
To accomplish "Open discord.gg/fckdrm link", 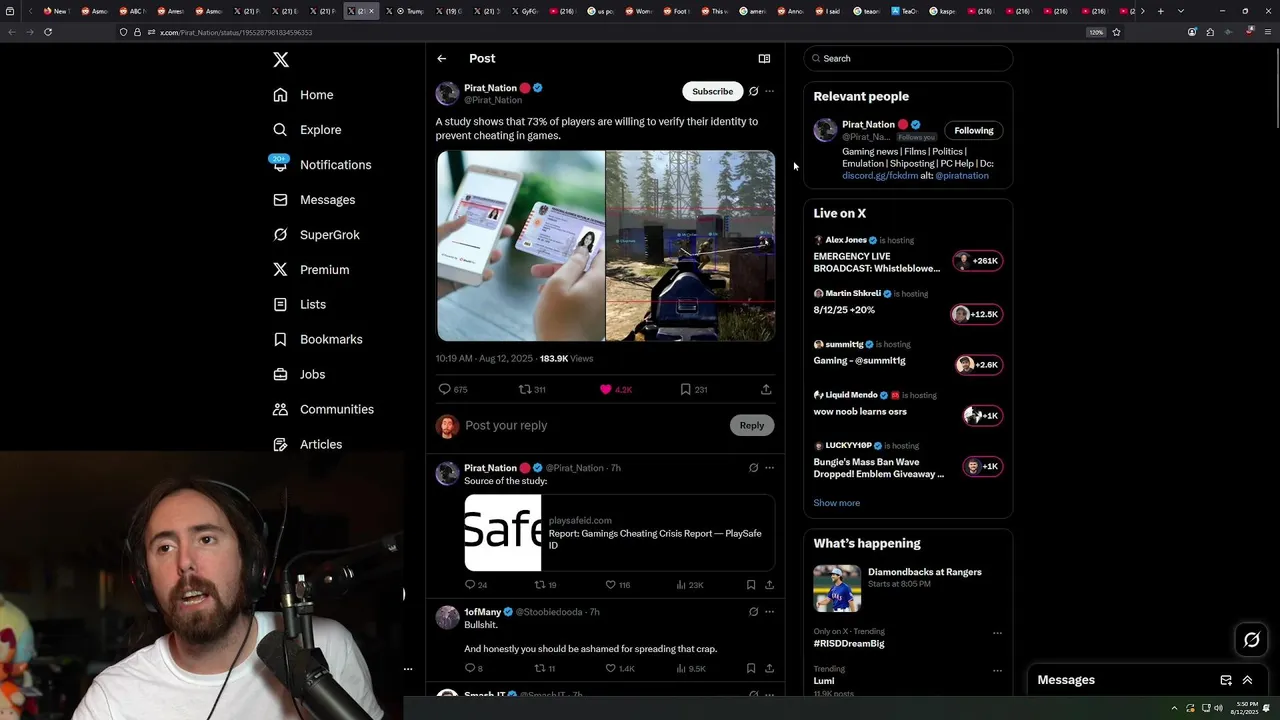I will tap(880, 175).
